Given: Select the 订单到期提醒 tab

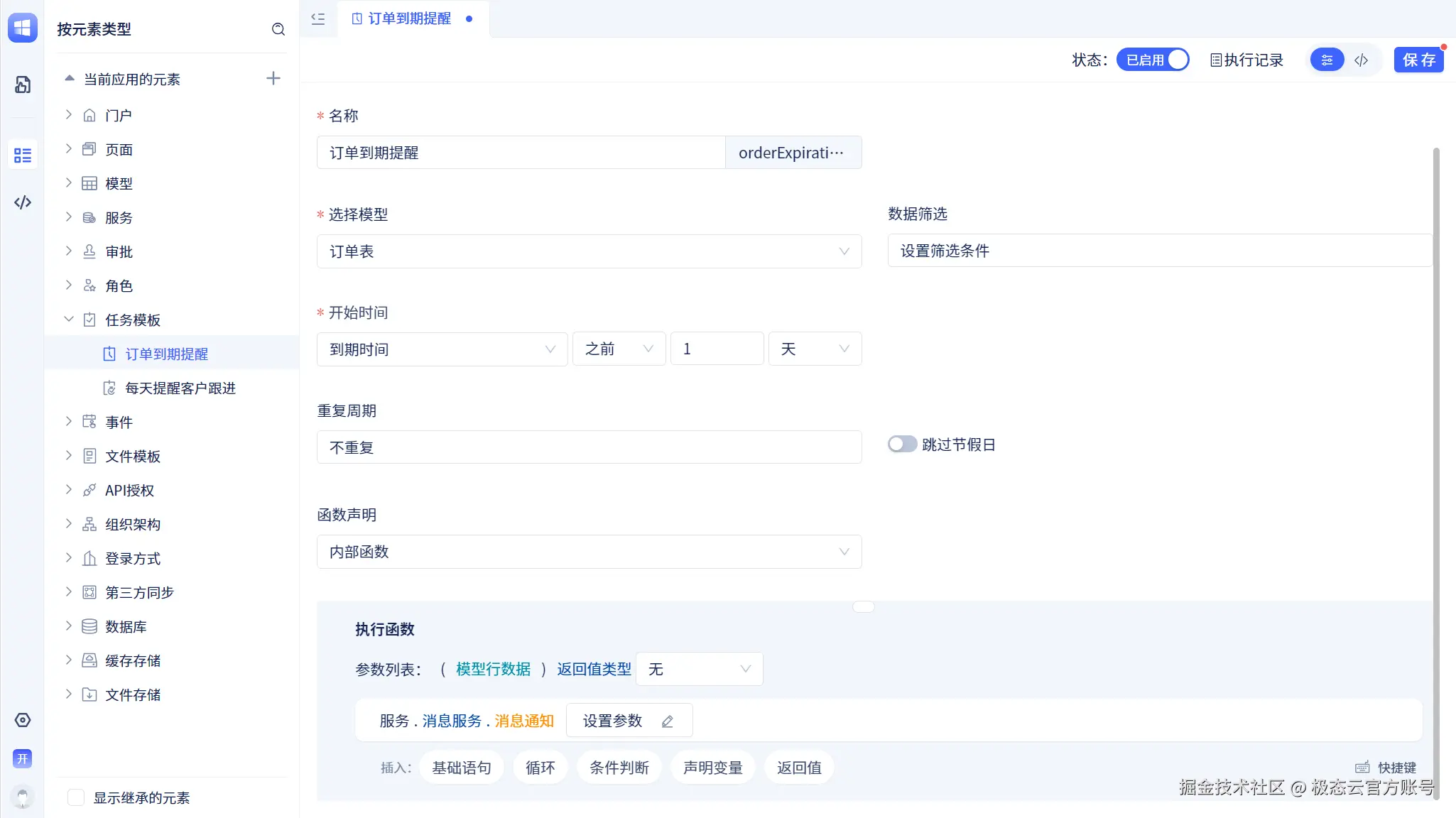Looking at the screenshot, I should 409,19.
